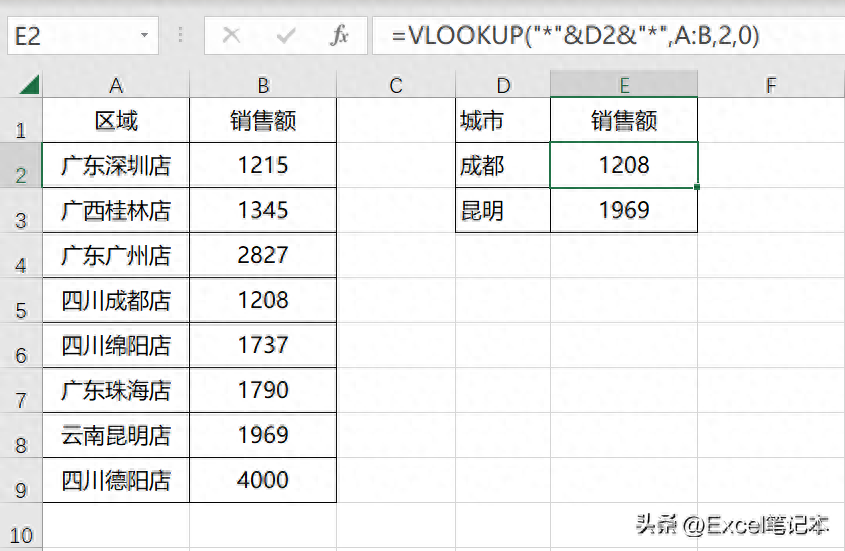Select column D header

(x=503, y=85)
